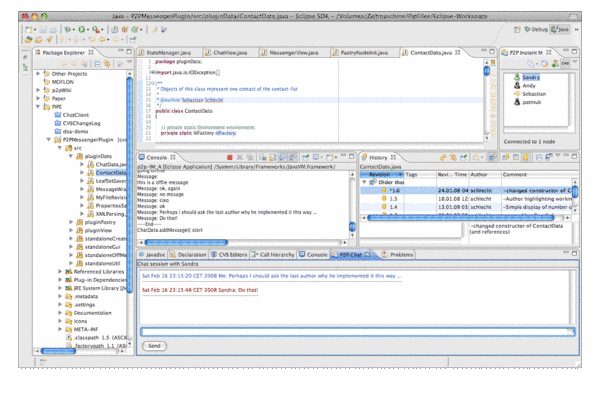The image size is (600, 393).
Task: Select ChatClient project in Package Explorer
Action: pos(72,115)
